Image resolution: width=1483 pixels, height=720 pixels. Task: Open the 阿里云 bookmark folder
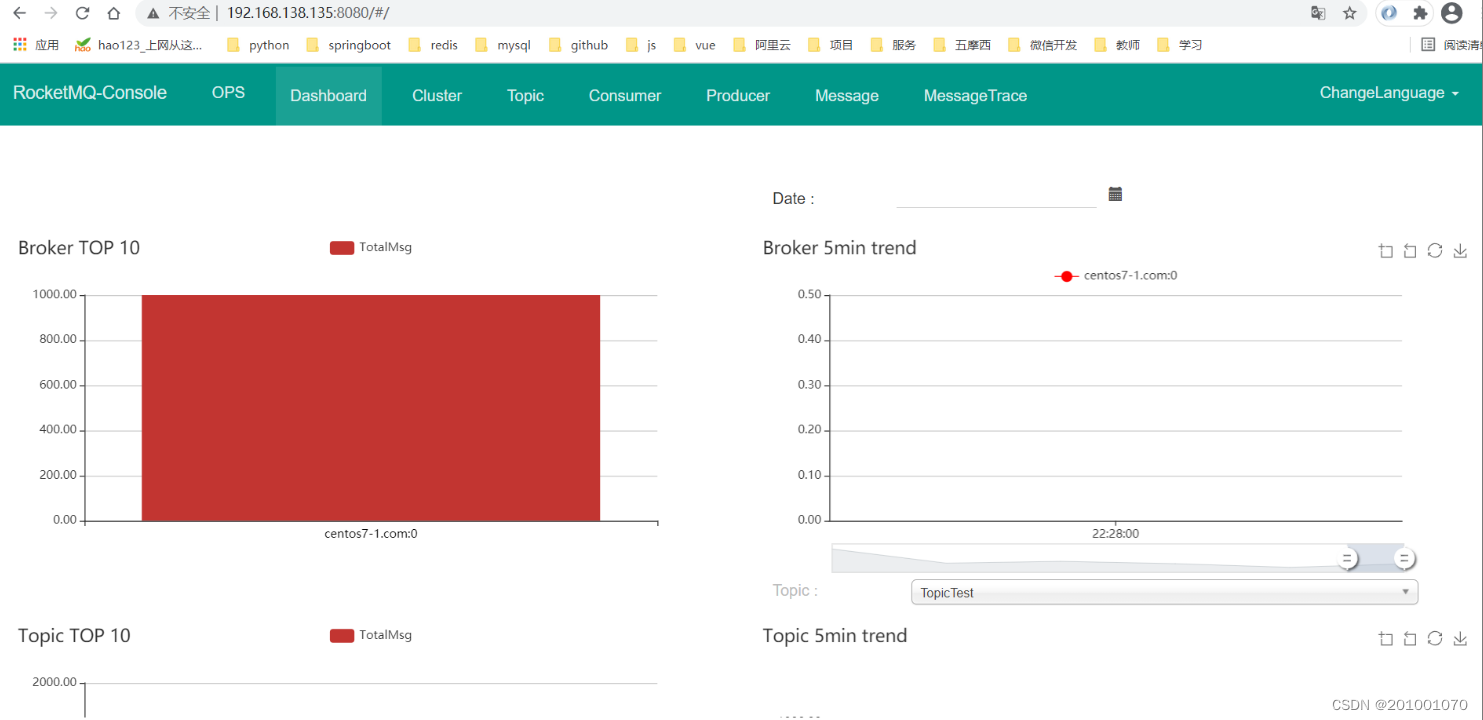pos(762,45)
